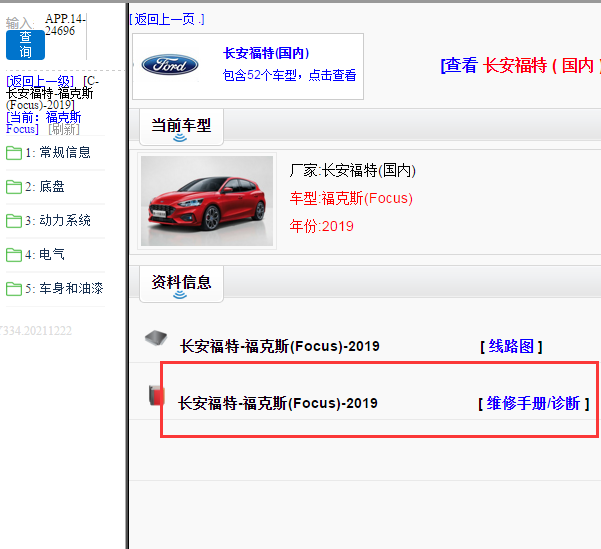Click the 返回上一级 link in sidebar

40,81
